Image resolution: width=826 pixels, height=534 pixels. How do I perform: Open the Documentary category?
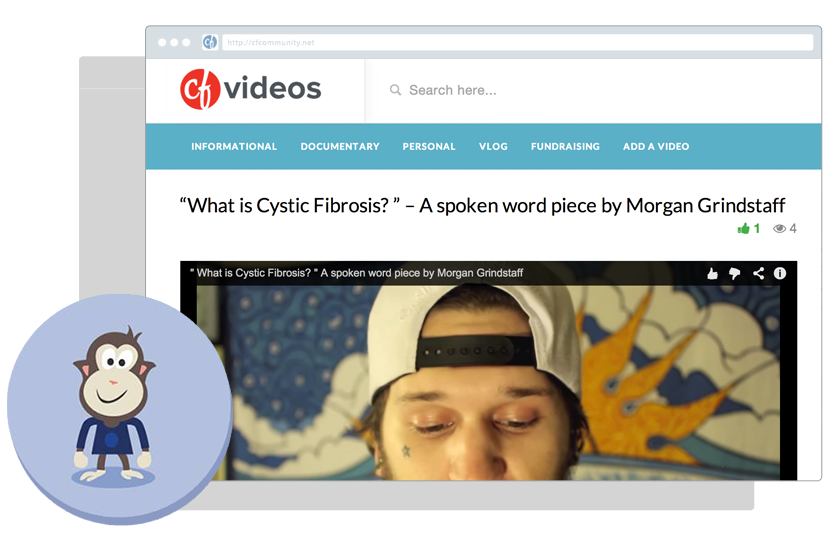tap(340, 146)
